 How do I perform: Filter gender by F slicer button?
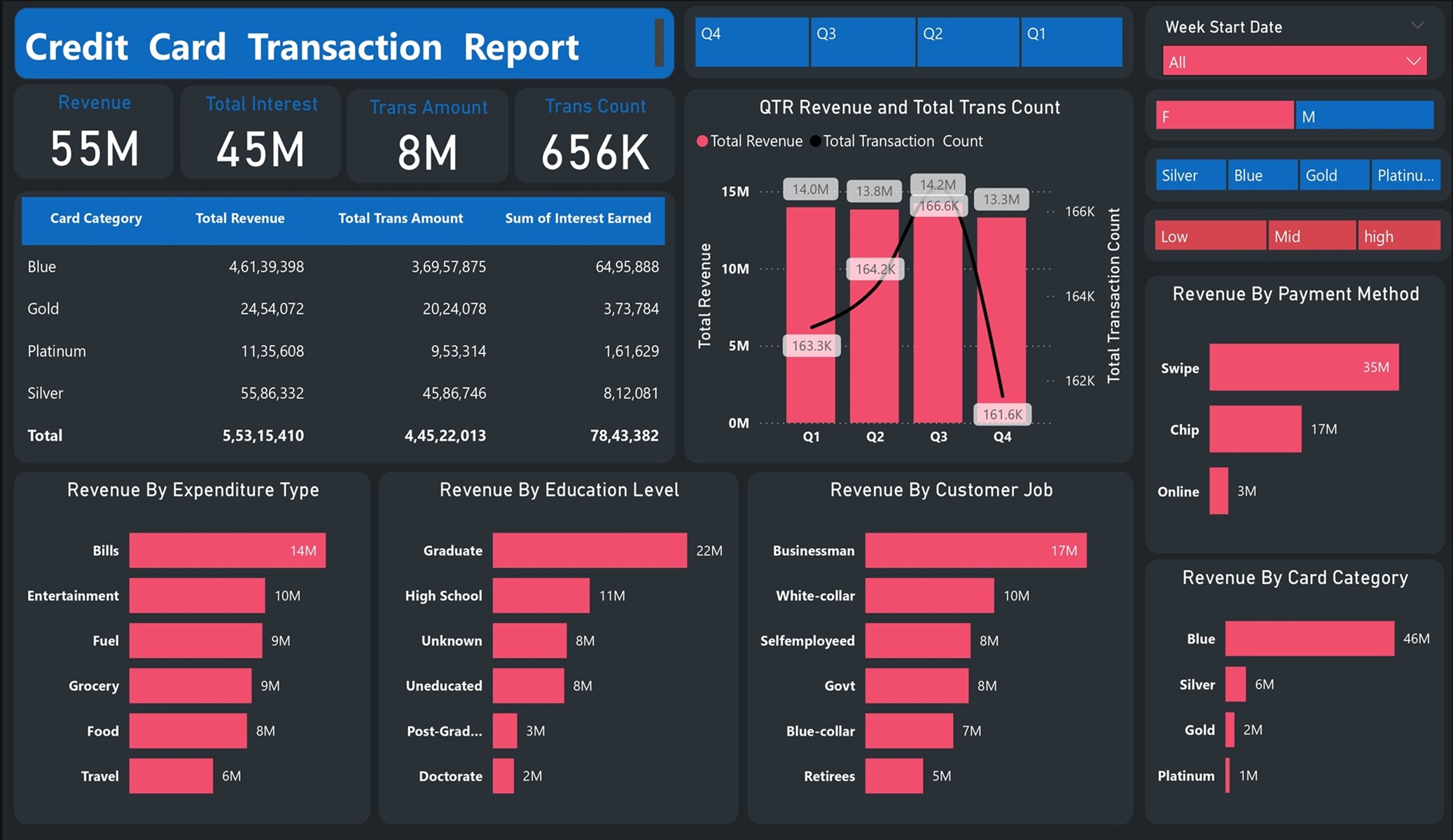click(x=1224, y=116)
